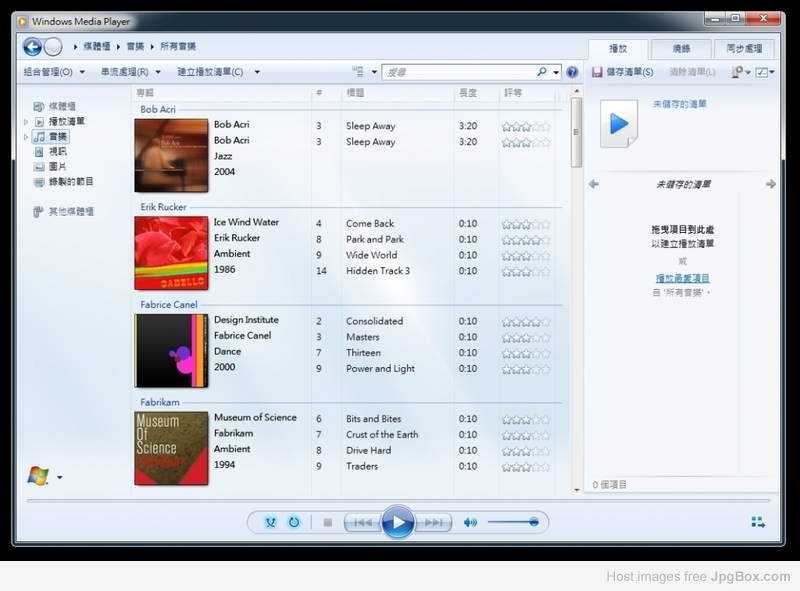Select 錄製的節目 recorded TV in the sidebar
Screen dimensions: 800x591
pos(63,182)
